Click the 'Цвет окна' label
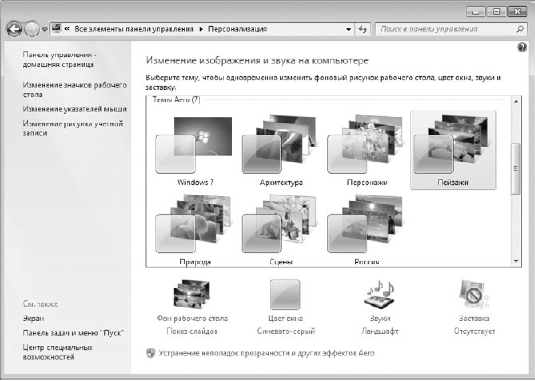This screenshot has width=535, height=381. [x=286, y=318]
